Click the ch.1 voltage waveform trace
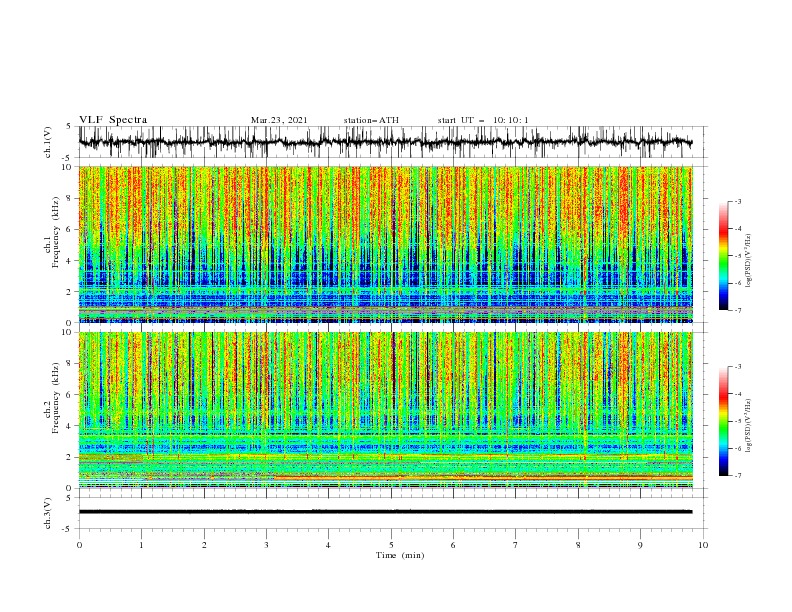 pyautogui.click(x=385, y=142)
